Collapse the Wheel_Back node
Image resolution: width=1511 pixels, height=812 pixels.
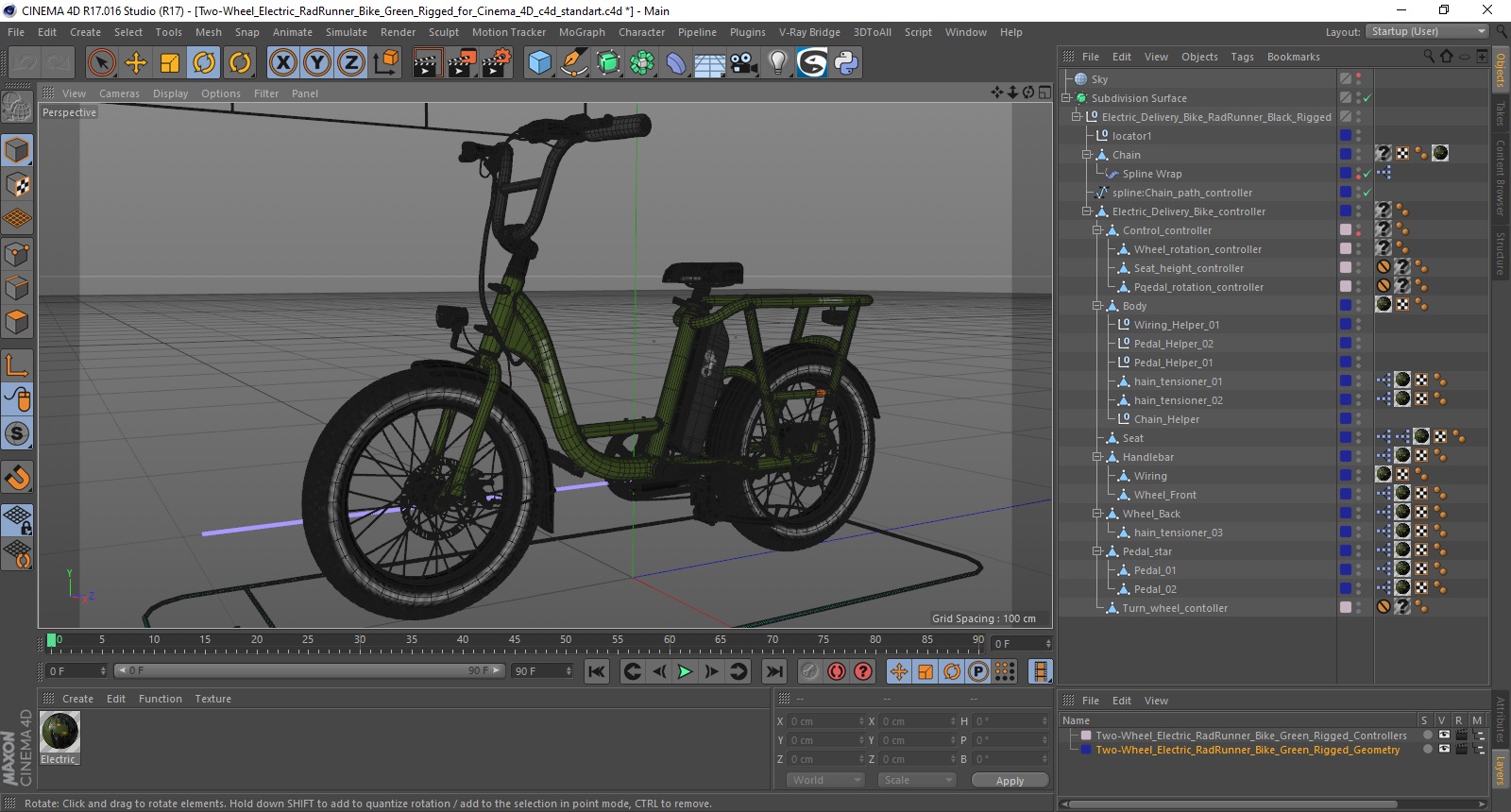(1097, 514)
